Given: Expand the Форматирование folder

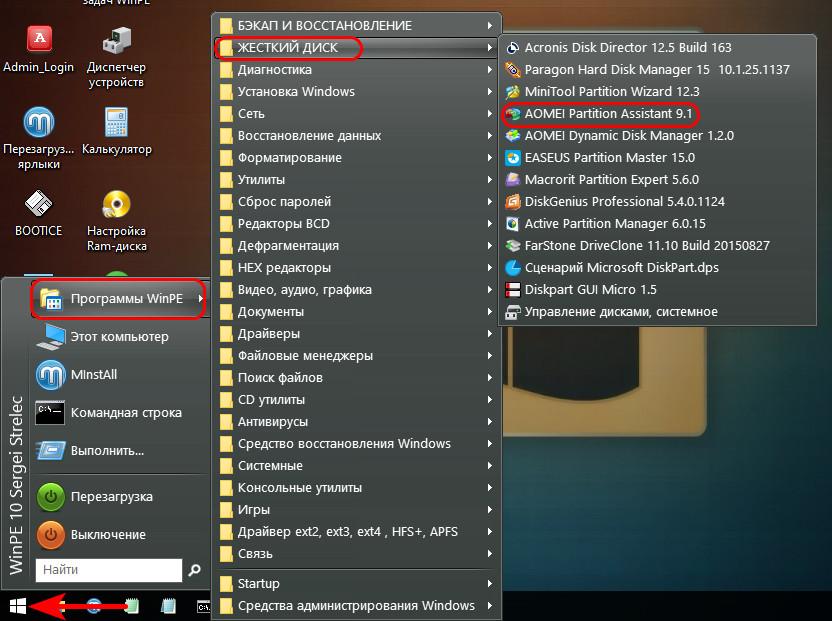Looking at the screenshot, I should (357, 158).
